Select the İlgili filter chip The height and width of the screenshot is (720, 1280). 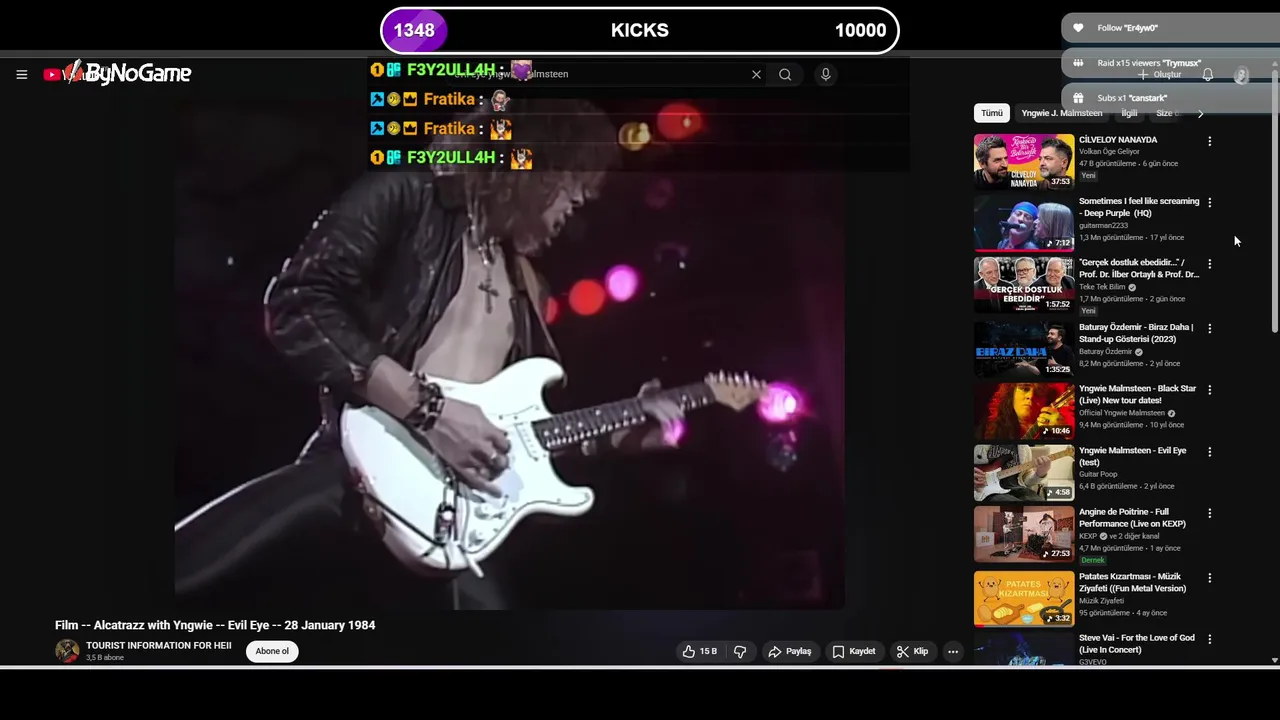tap(1129, 113)
